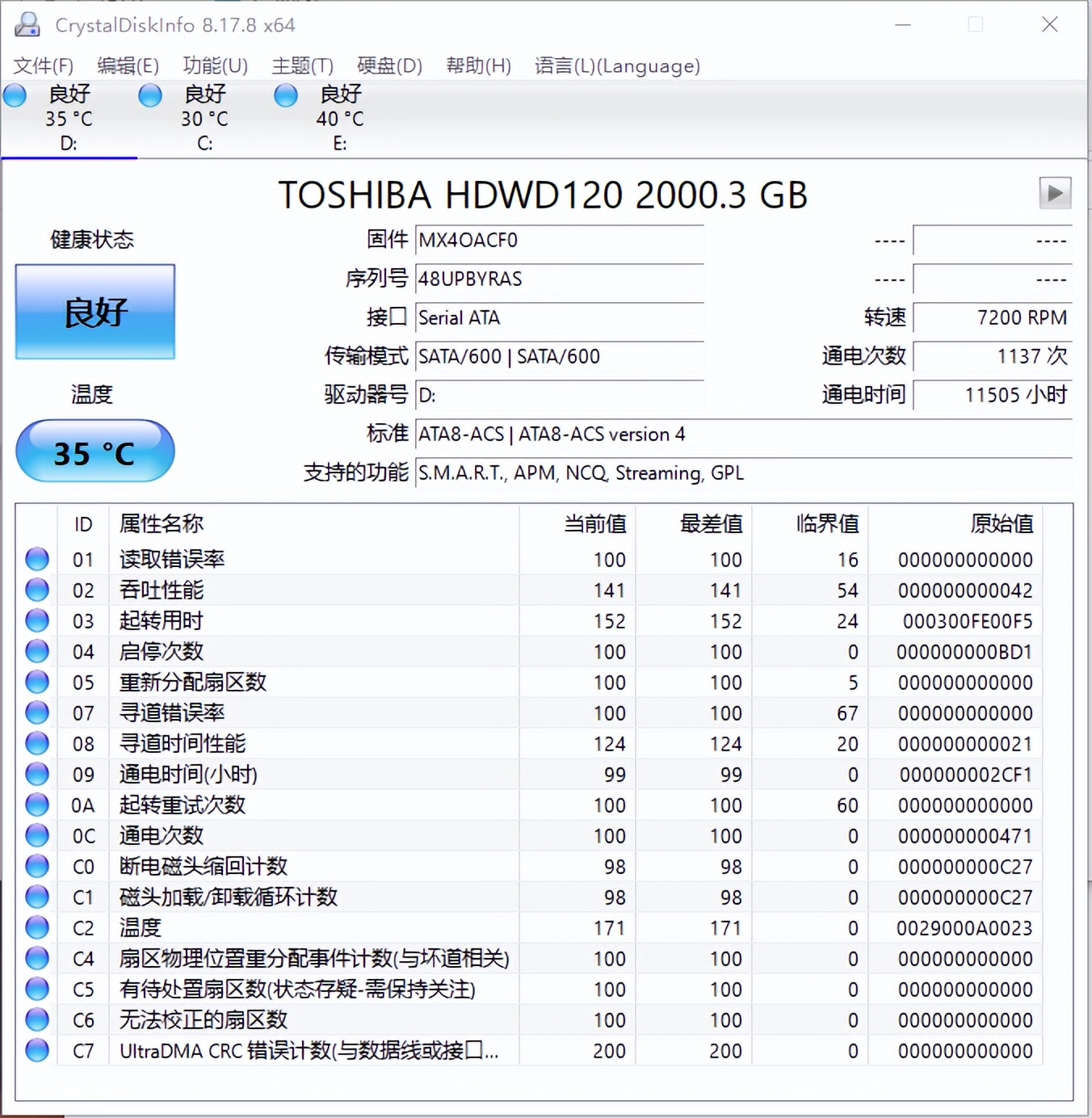This screenshot has height=1118, width=1092.
Task: Open the 功能(U) menu
Action: [x=215, y=65]
